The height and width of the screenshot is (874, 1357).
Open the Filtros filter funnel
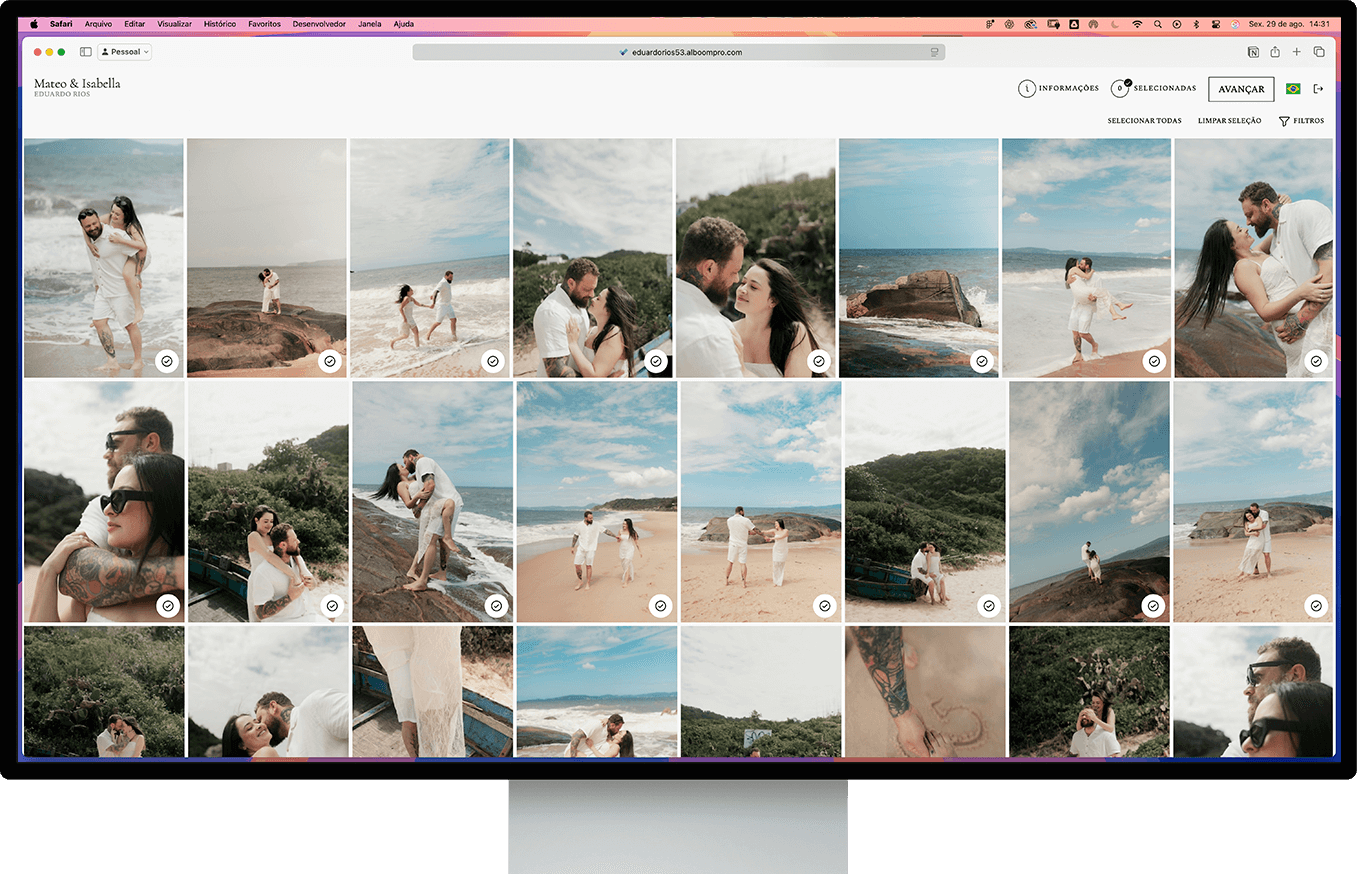click(x=1284, y=121)
